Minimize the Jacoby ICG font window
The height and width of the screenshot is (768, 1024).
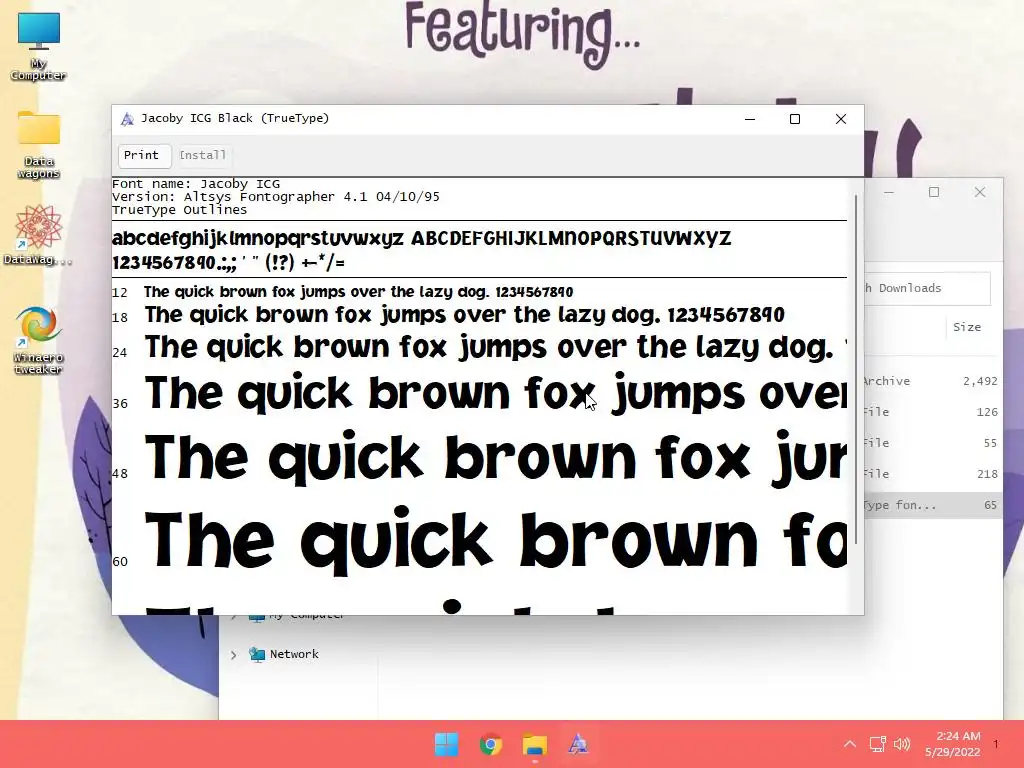750,119
